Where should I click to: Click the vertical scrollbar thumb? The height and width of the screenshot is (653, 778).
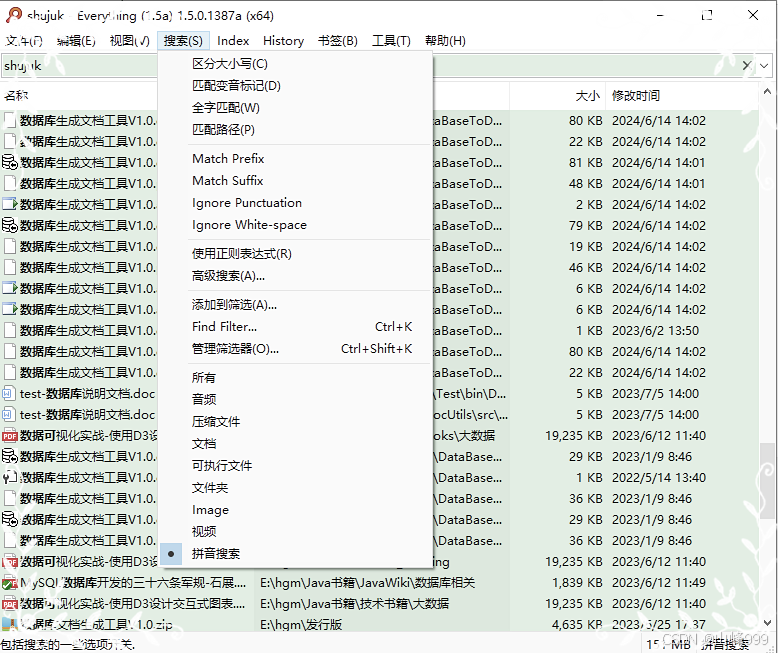coord(767,479)
